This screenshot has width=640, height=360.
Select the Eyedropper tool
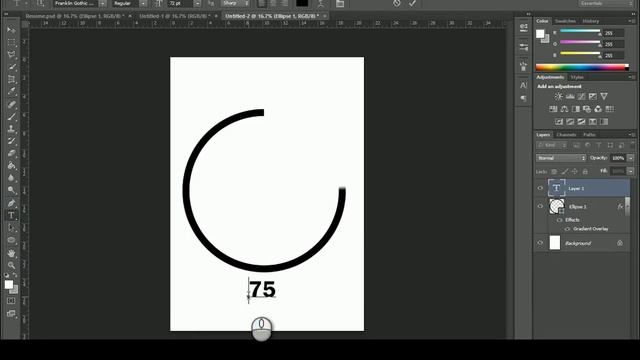click(x=11, y=91)
